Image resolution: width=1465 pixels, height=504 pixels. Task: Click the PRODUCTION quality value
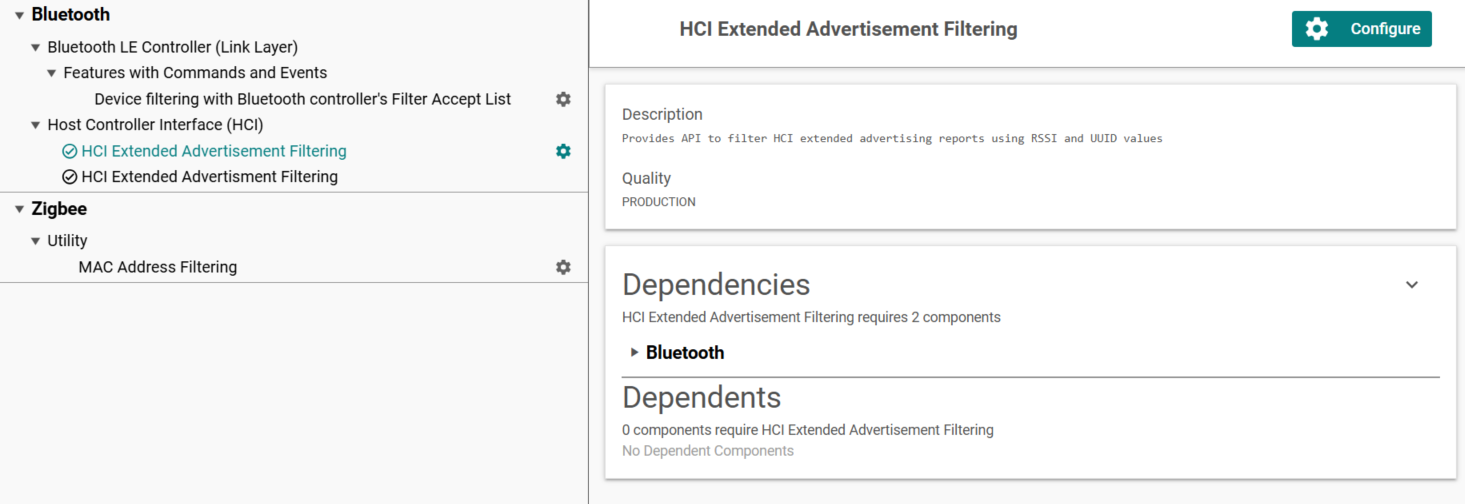click(658, 202)
